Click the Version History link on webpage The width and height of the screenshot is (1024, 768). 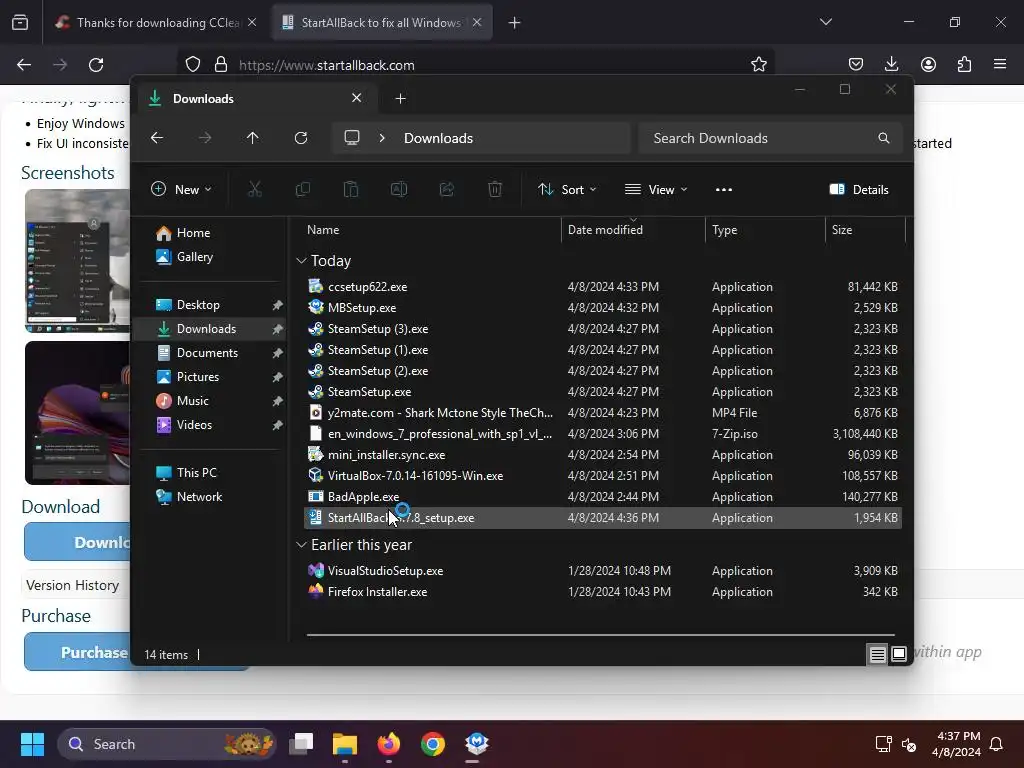click(72, 585)
